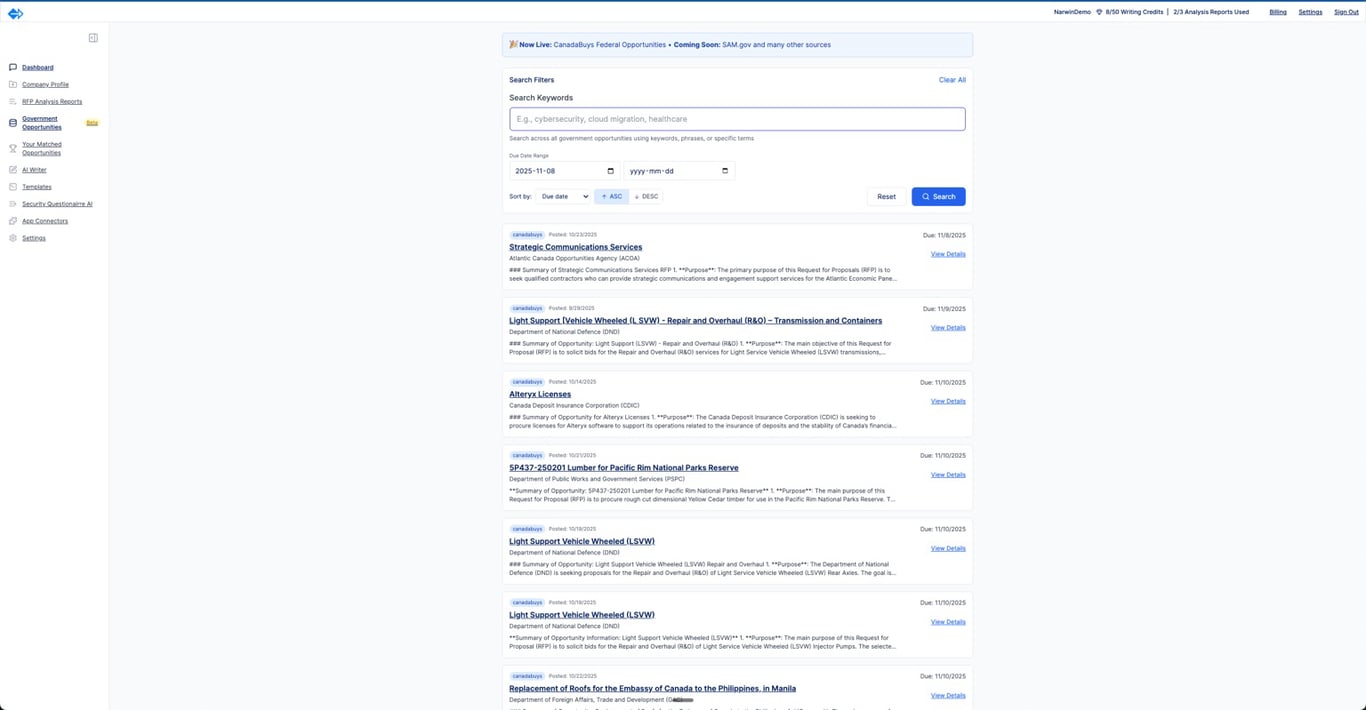Open the Sort by Due date dropdown
Image resolution: width=1366 pixels, height=710 pixels.
point(563,197)
